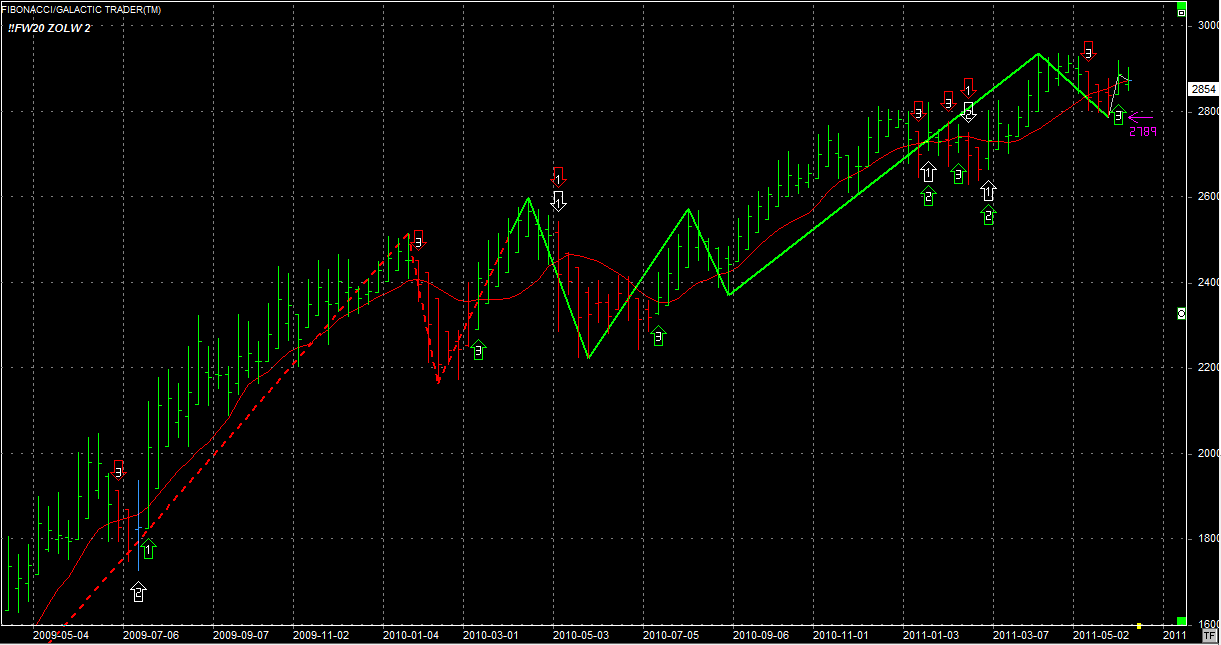The height and width of the screenshot is (645, 1221).
Task: Select the 2854 current price label
Action: (x=1203, y=89)
